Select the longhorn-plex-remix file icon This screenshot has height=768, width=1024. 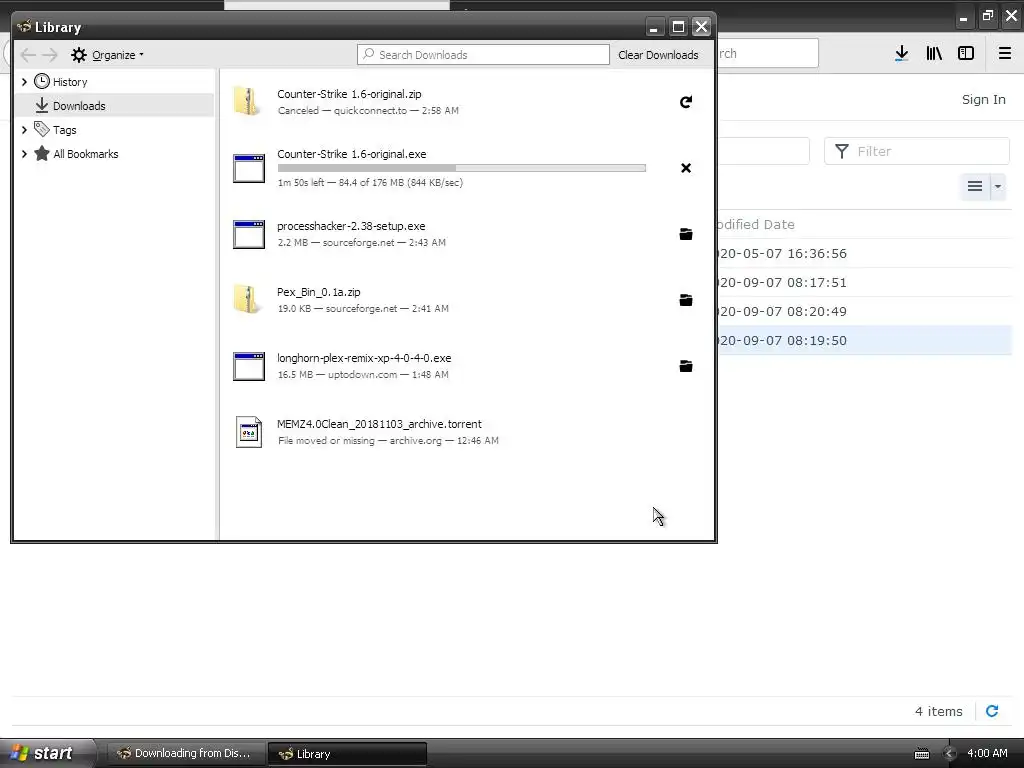tap(249, 366)
